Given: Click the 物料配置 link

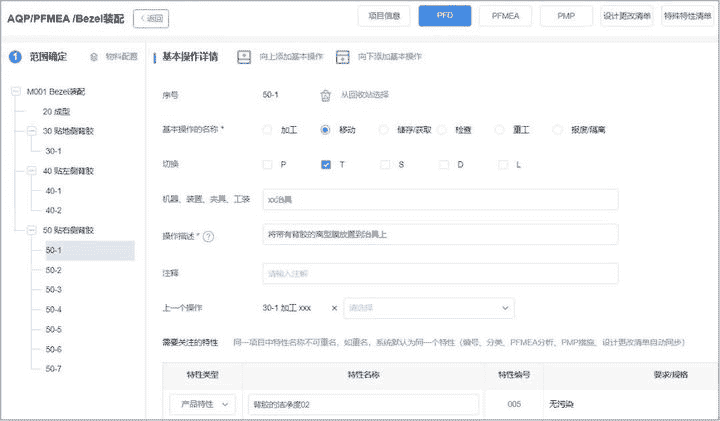Looking at the screenshot, I should point(121,57).
